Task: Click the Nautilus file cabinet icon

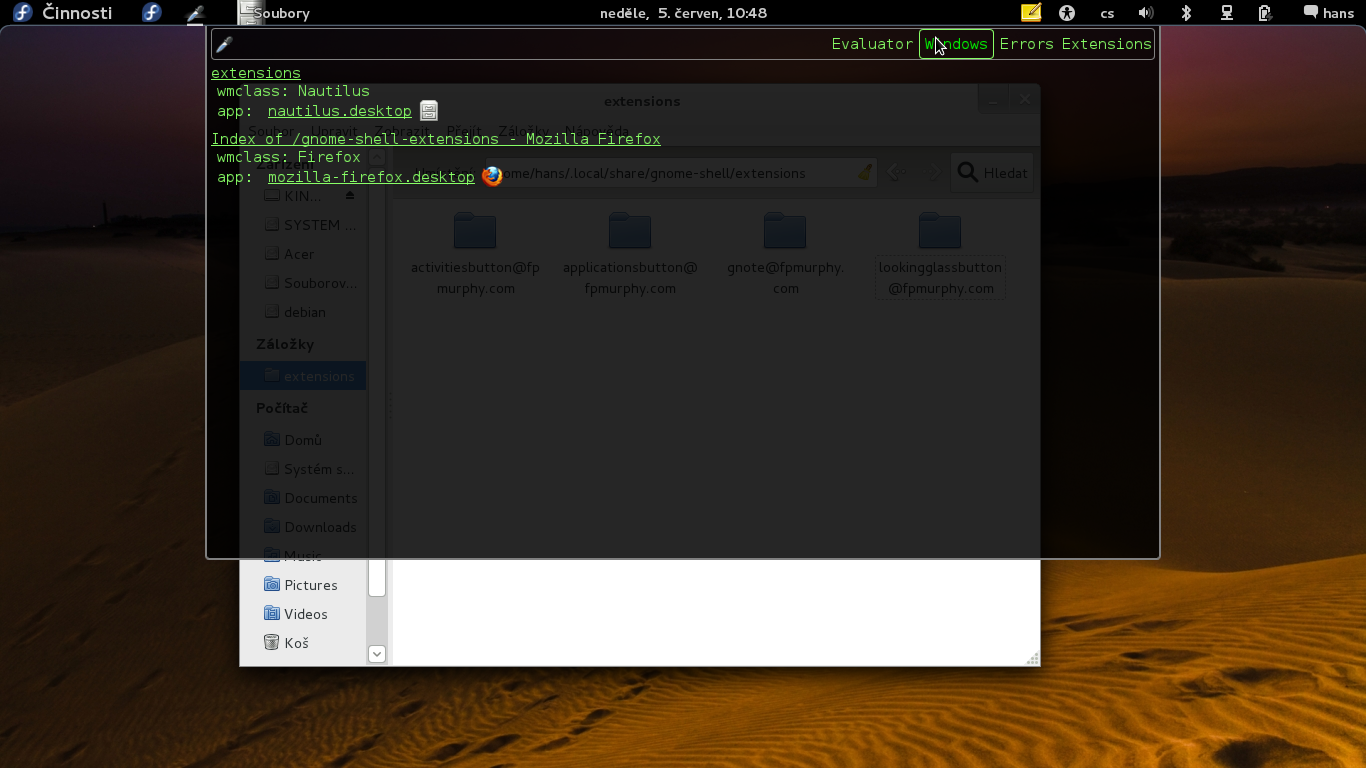Action: 429,111
